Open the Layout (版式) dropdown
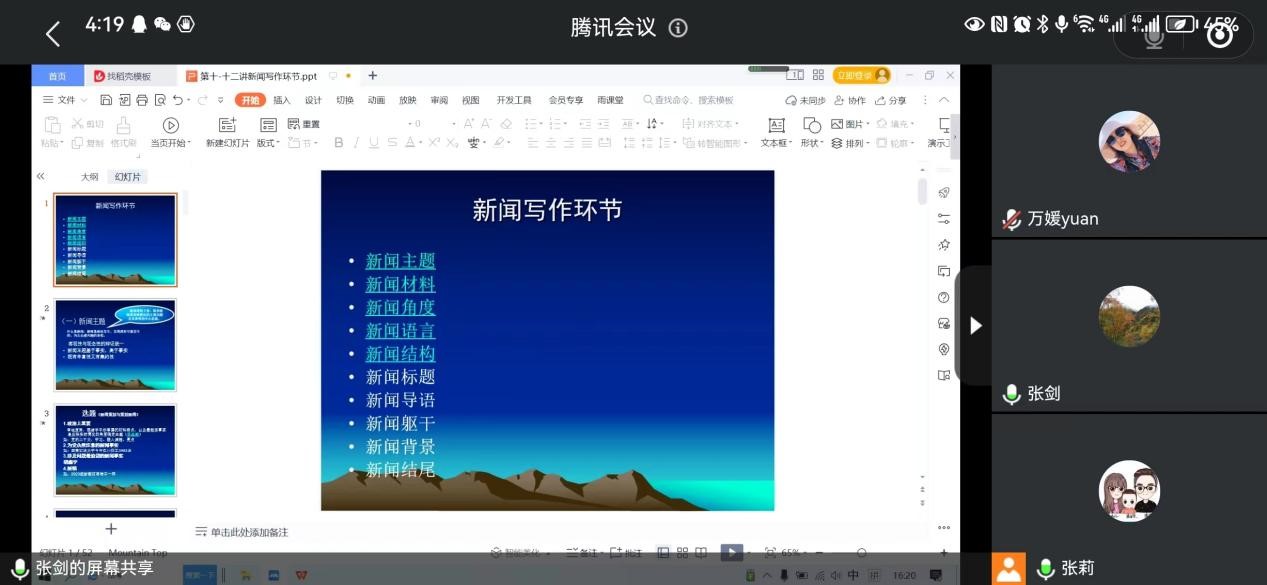Viewport: 1267px width, 585px height. click(x=268, y=143)
